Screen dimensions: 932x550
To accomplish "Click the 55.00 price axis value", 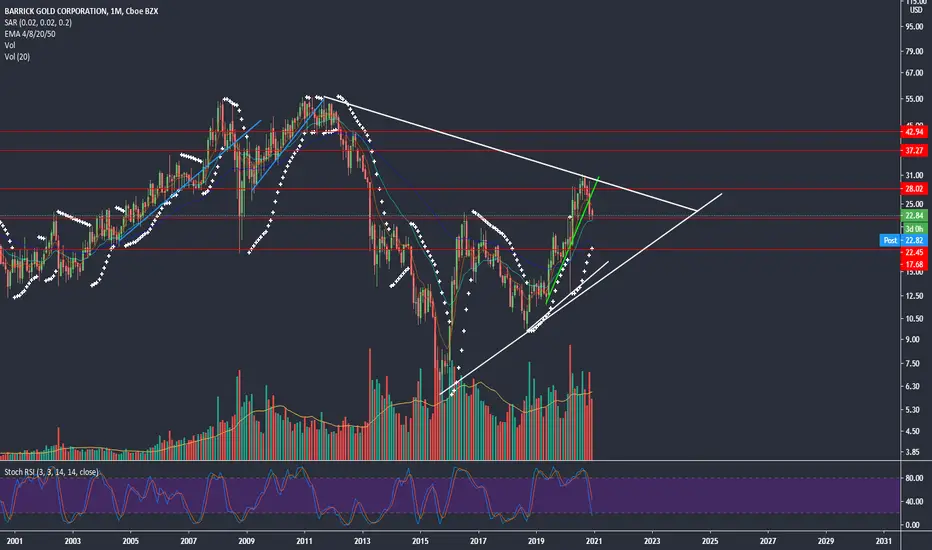I will click(914, 99).
